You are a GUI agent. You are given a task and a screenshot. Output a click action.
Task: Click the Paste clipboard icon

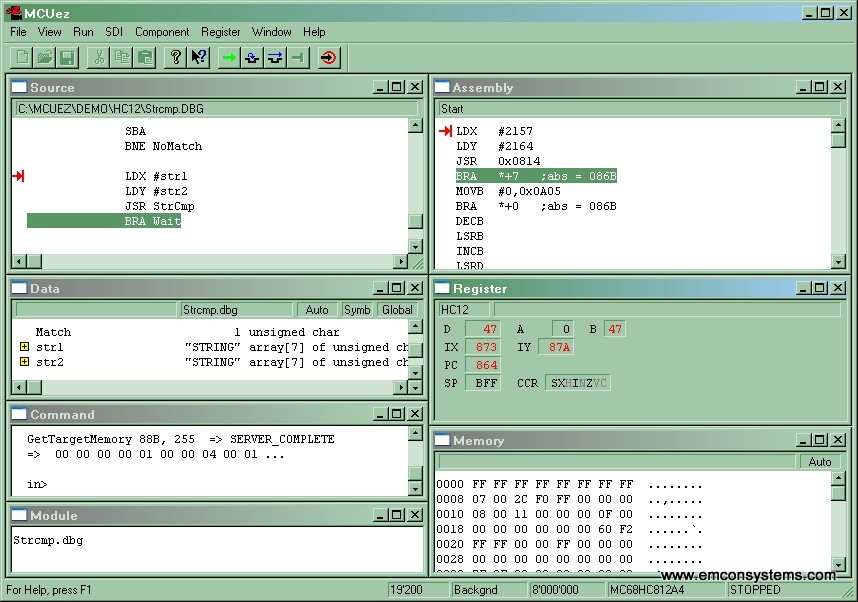coord(145,57)
